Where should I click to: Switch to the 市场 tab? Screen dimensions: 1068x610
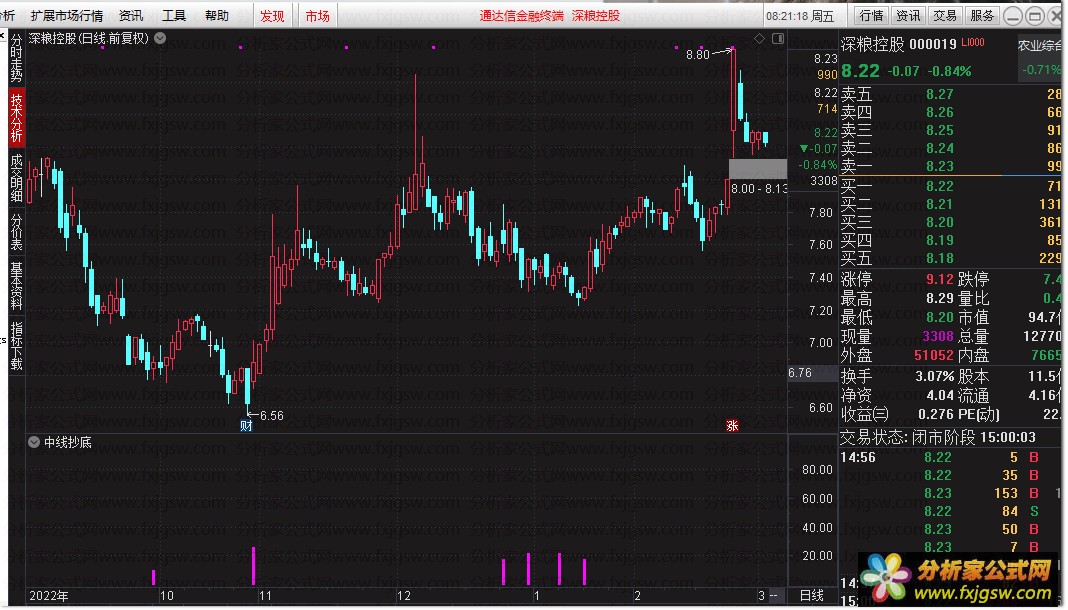pyautogui.click(x=317, y=16)
